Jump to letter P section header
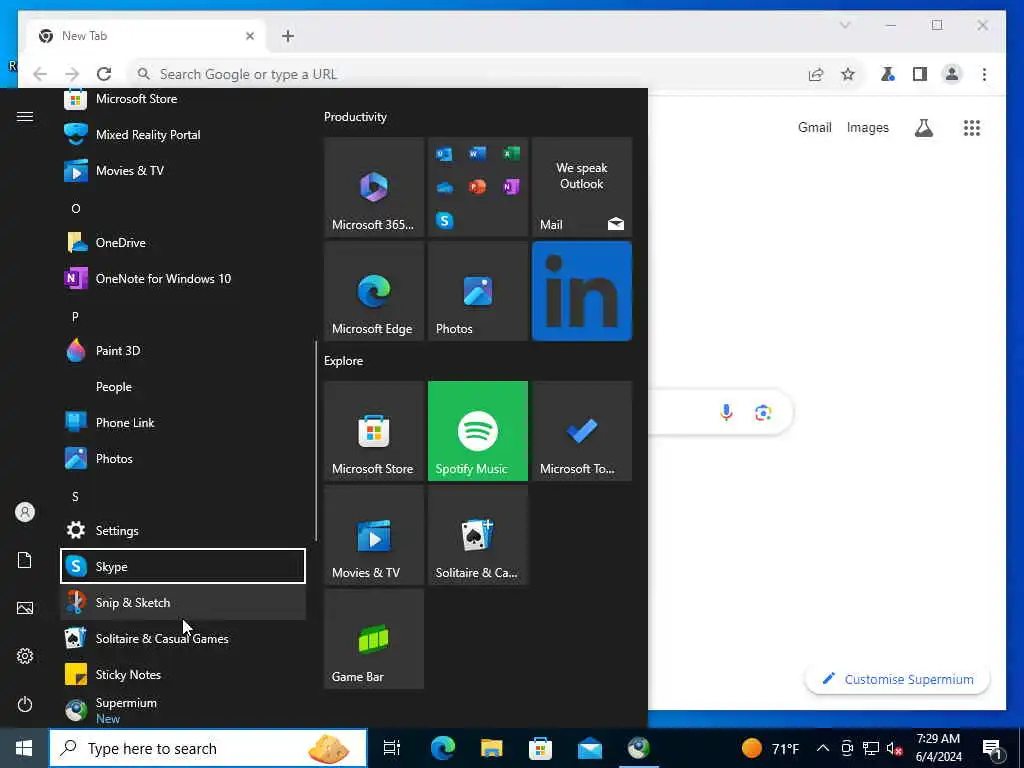Viewport: 1024px width, 768px height. [76, 317]
